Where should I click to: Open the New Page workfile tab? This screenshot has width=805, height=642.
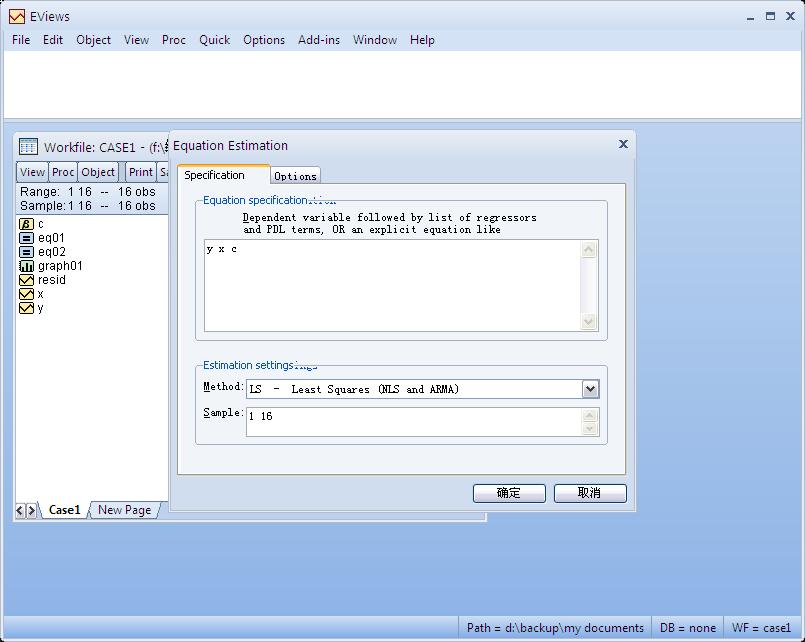coord(125,510)
